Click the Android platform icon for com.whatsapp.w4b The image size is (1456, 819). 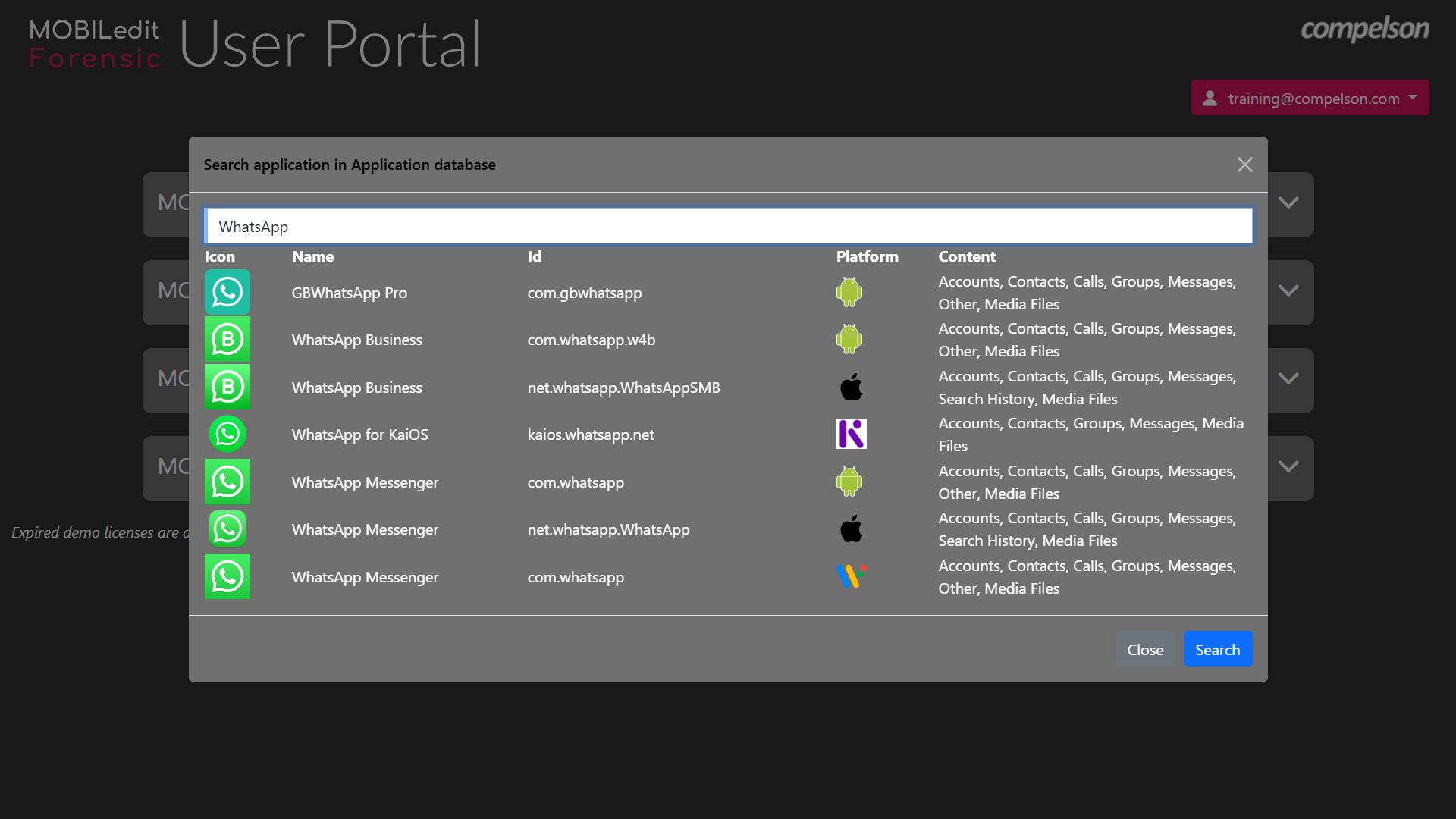[x=849, y=339]
